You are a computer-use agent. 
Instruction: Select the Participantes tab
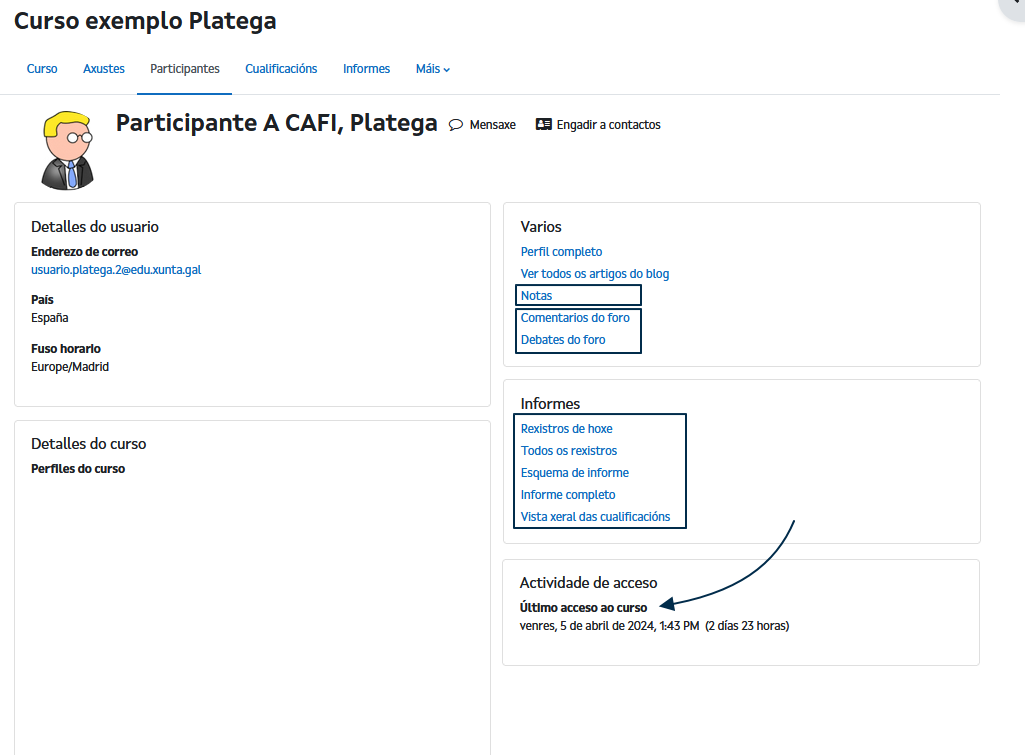(x=185, y=69)
